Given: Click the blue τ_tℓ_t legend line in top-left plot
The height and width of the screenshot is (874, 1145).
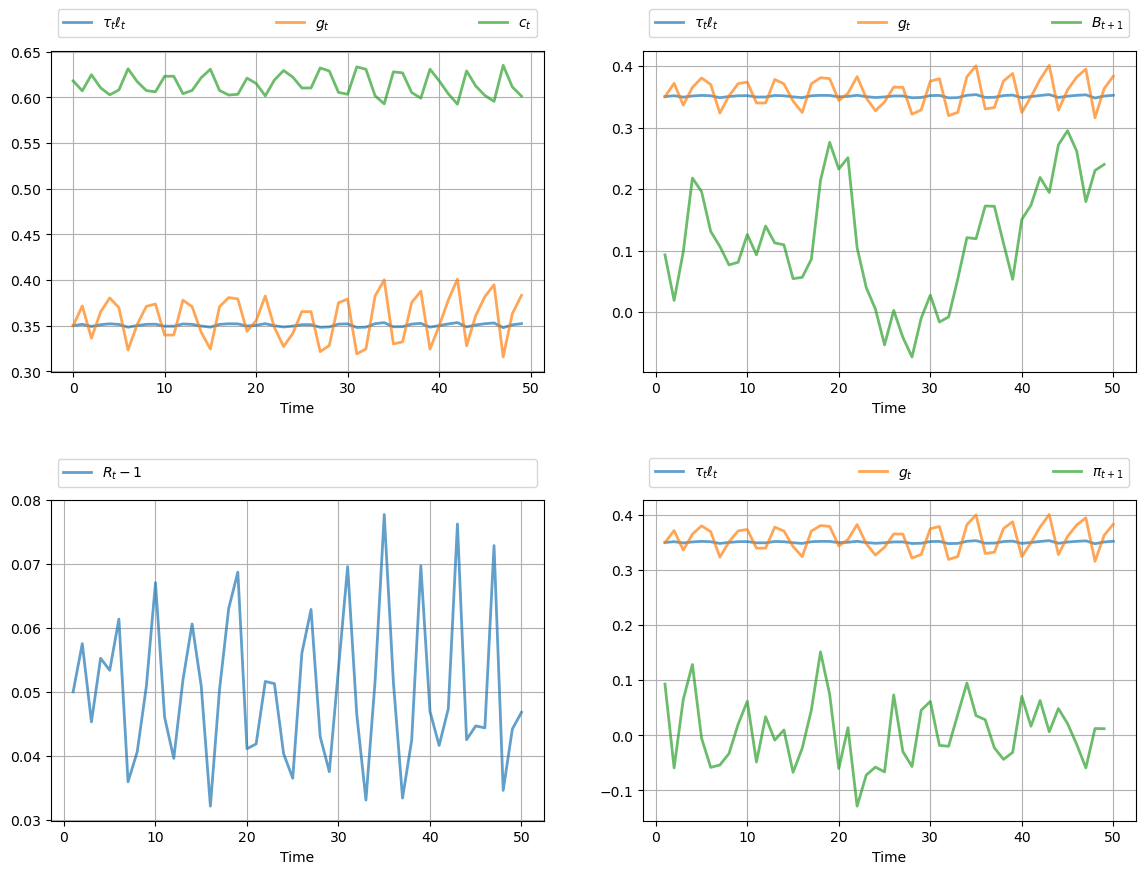Looking at the screenshot, I should tap(78, 23).
